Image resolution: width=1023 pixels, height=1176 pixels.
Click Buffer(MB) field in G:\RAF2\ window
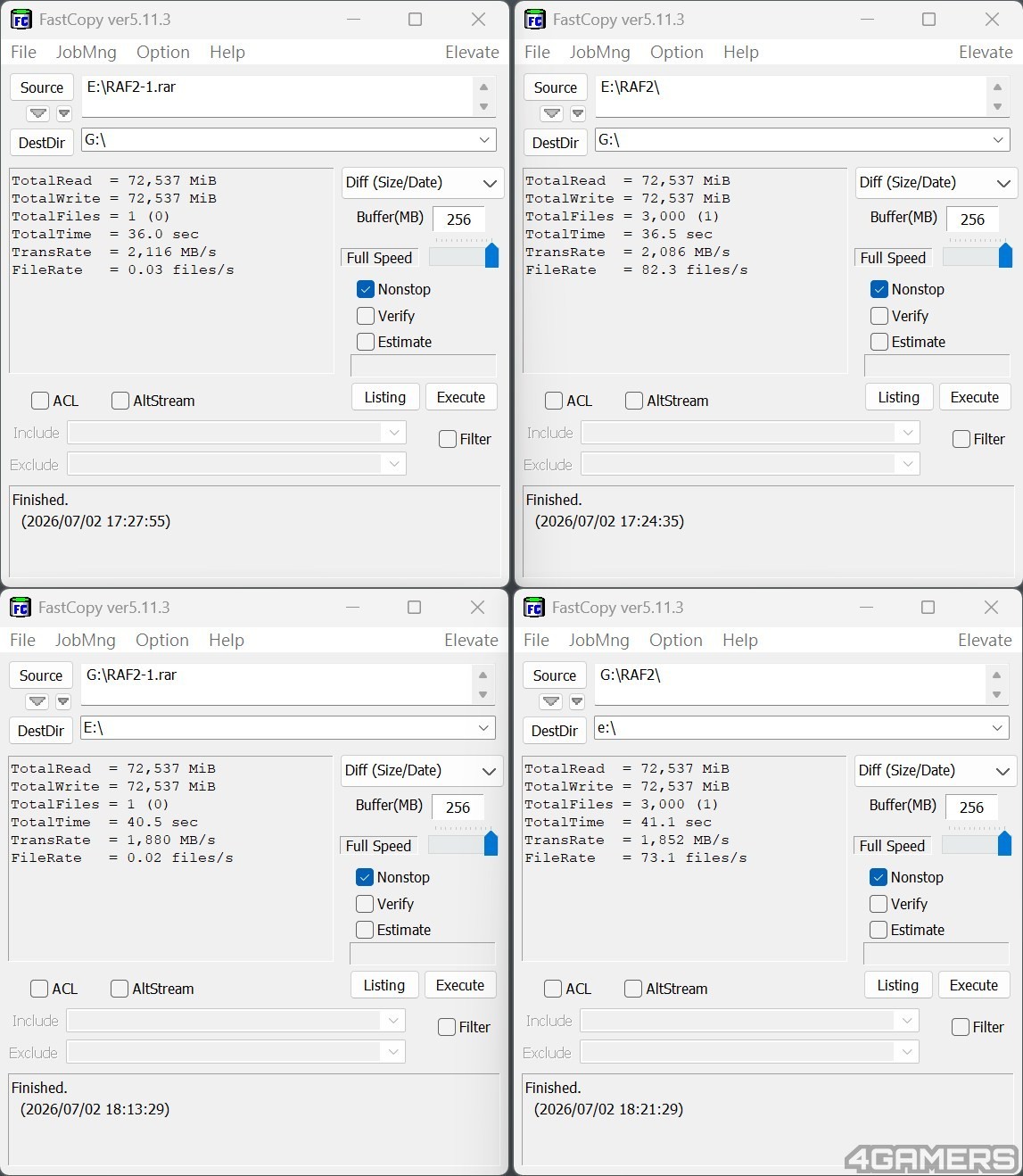[971, 807]
